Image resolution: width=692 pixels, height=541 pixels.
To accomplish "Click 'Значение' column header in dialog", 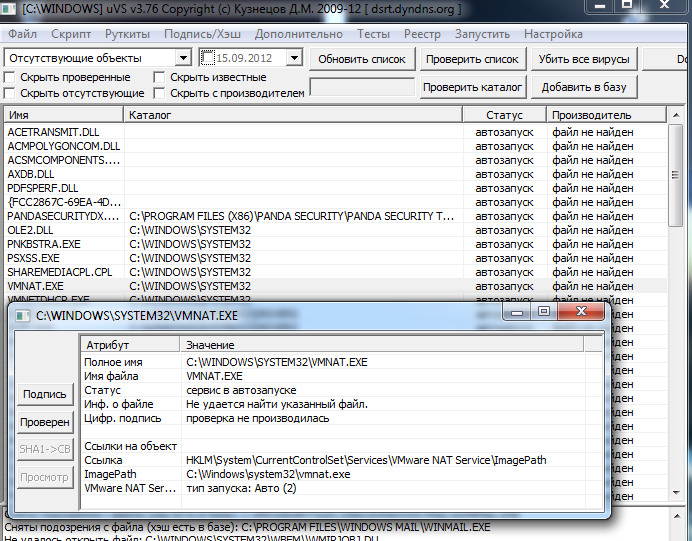I will point(382,345).
